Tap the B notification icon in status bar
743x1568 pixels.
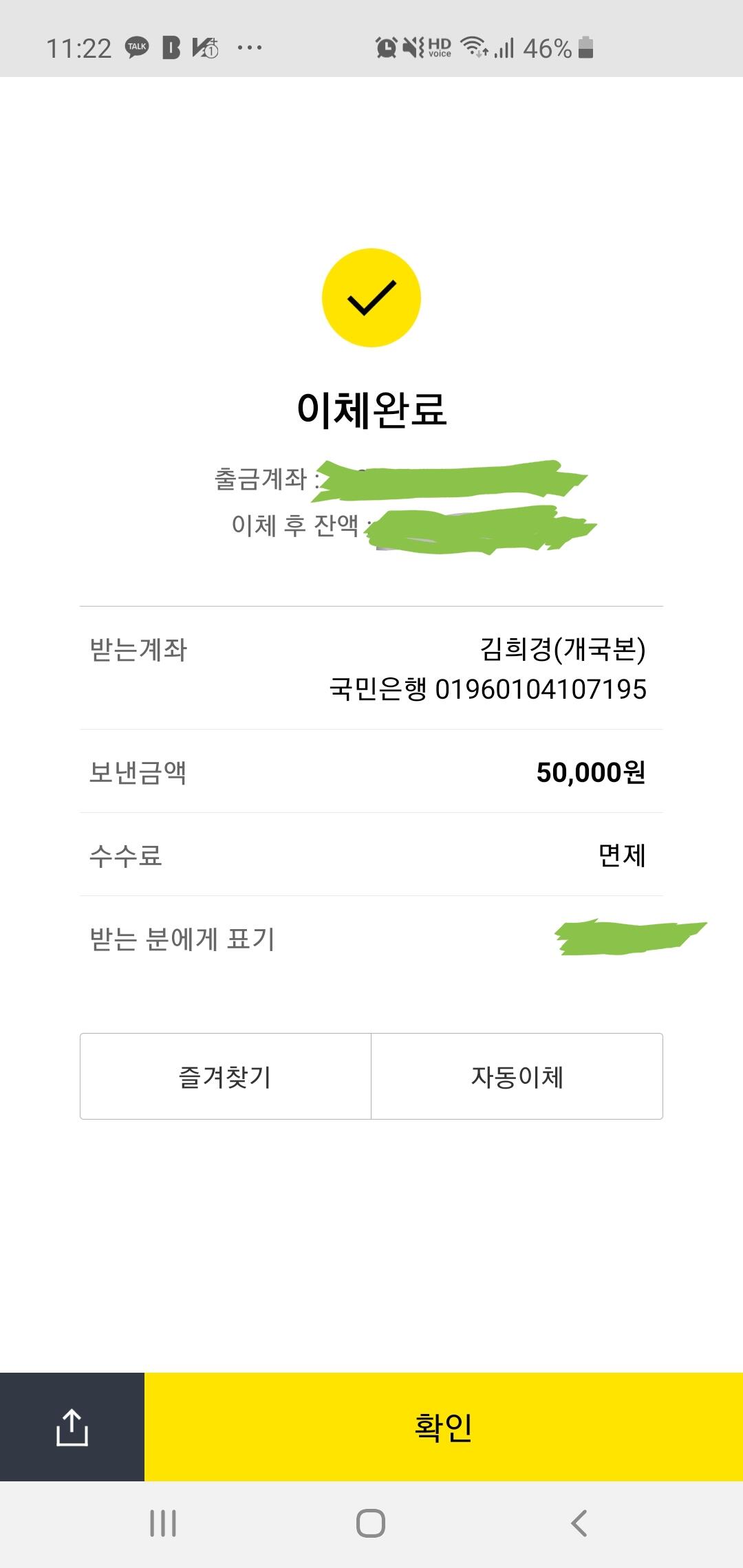coord(171,47)
